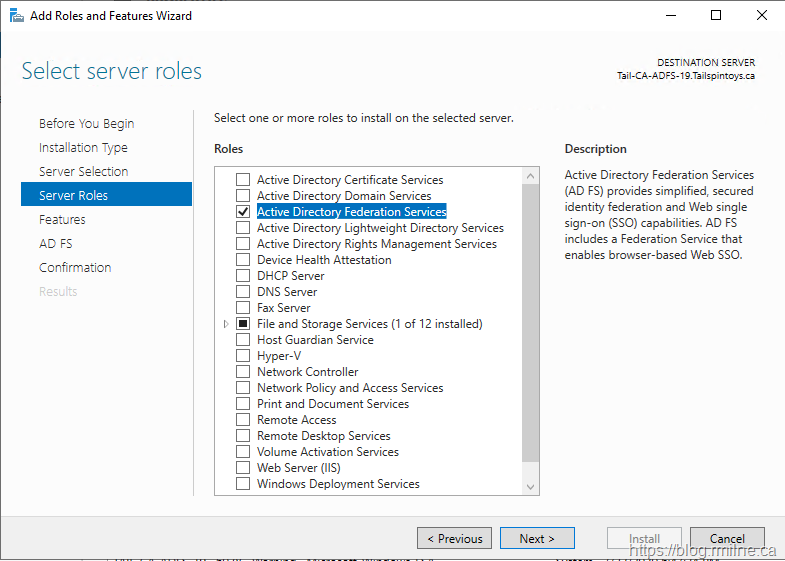
Task: Click the Next button
Action: 537,538
